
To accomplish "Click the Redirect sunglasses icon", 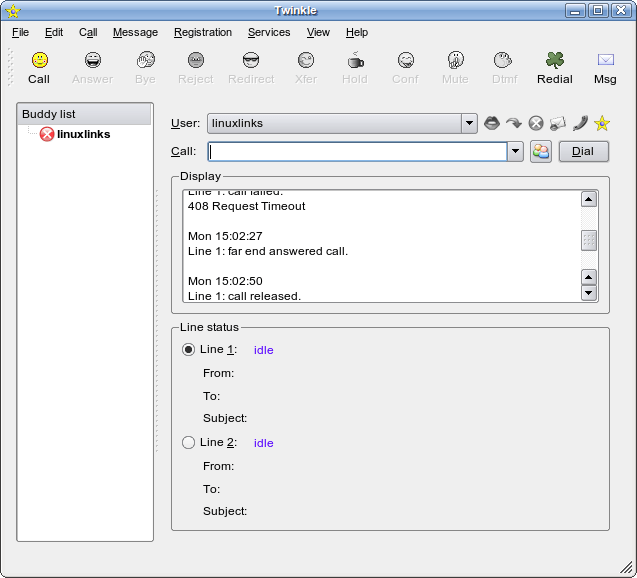I will click(251, 60).
